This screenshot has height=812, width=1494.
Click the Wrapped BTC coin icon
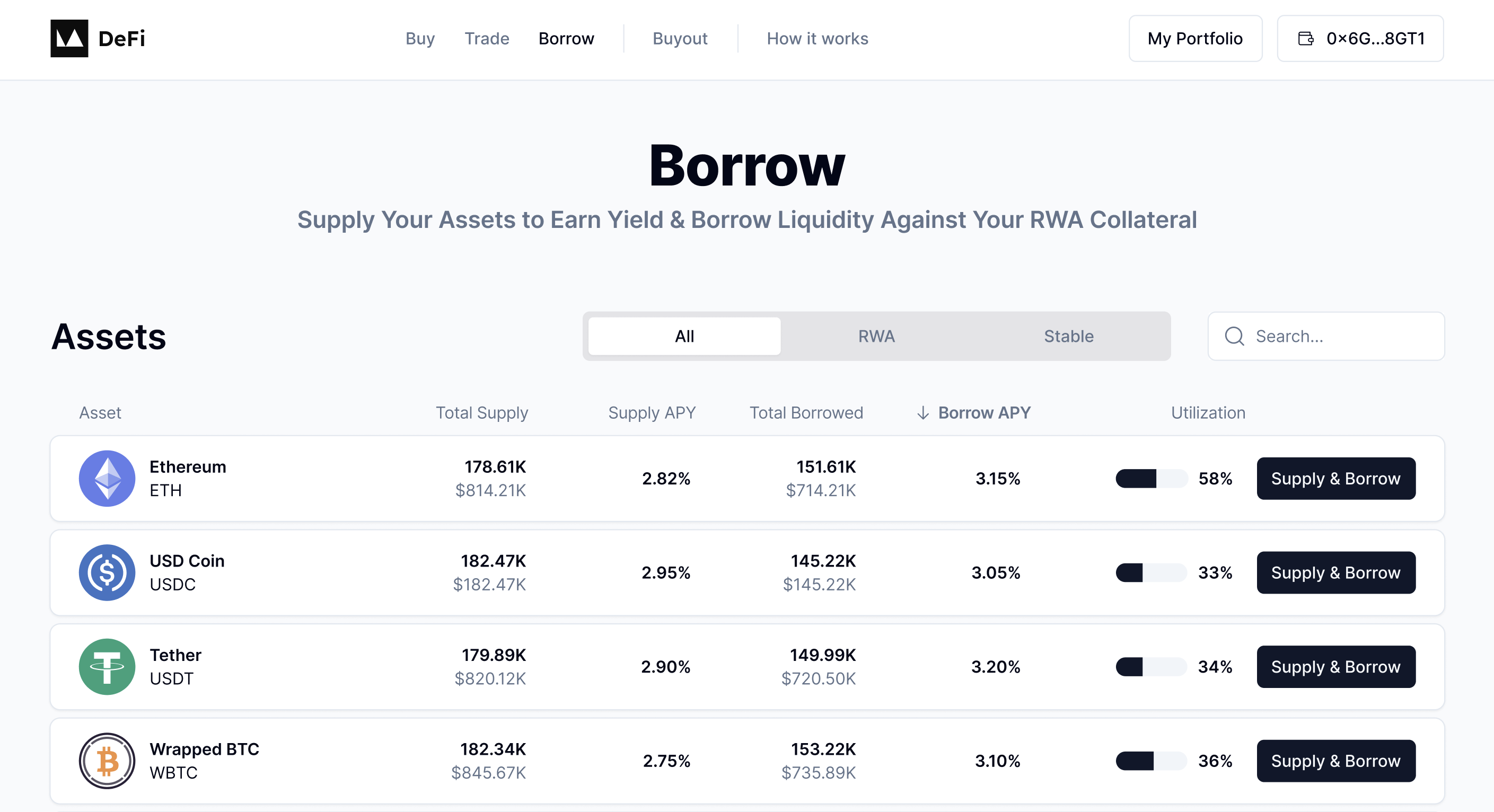click(107, 761)
